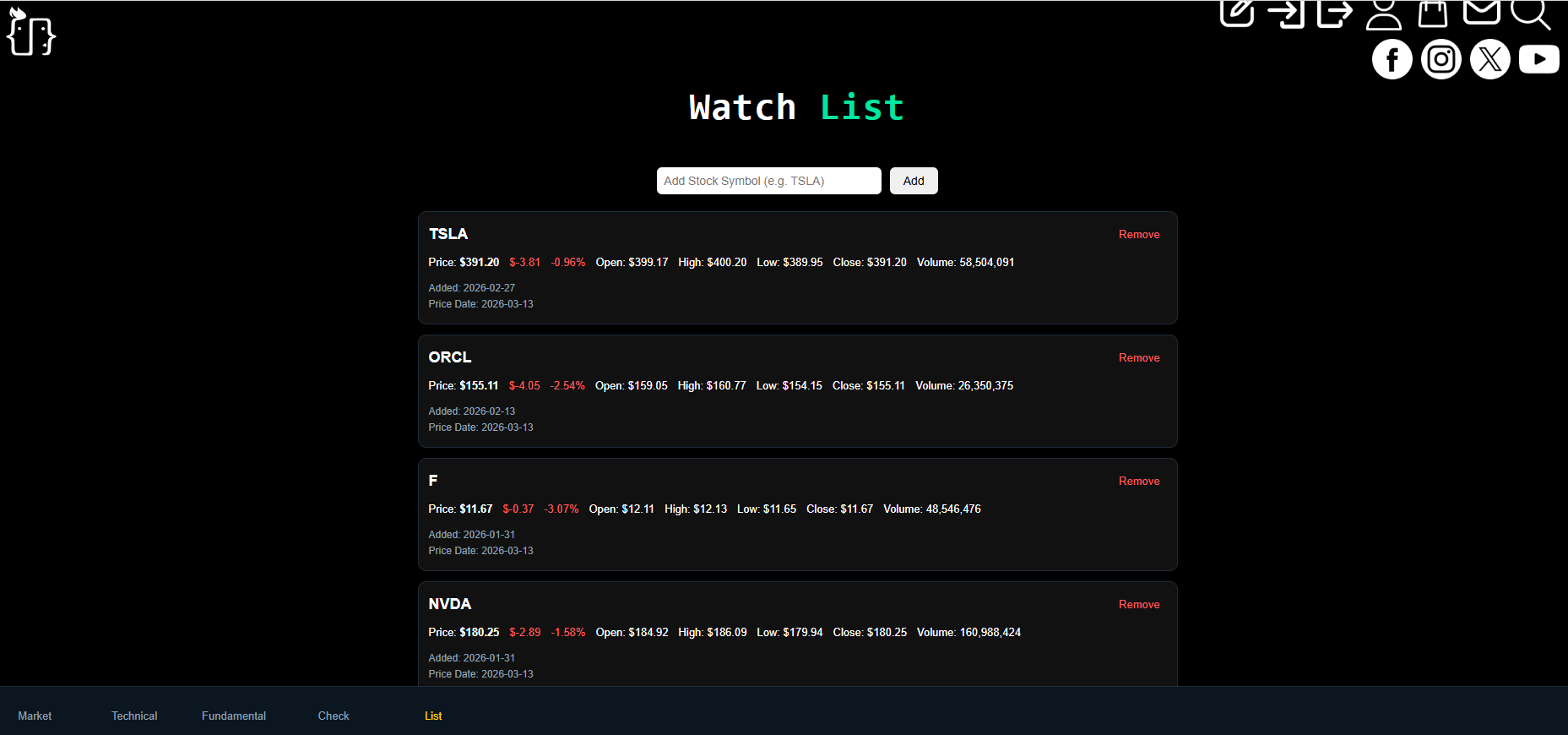Click NVDA Low: $179.94 value
This screenshot has height=735, width=1568.
point(790,633)
